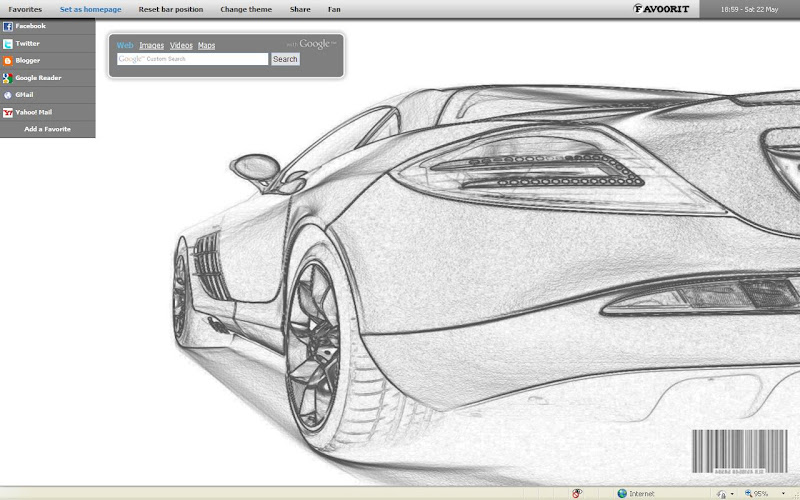Focus the Google Custom Search field
This screenshot has height=500, width=800.
pyautogui.click(x=193, y=59)
